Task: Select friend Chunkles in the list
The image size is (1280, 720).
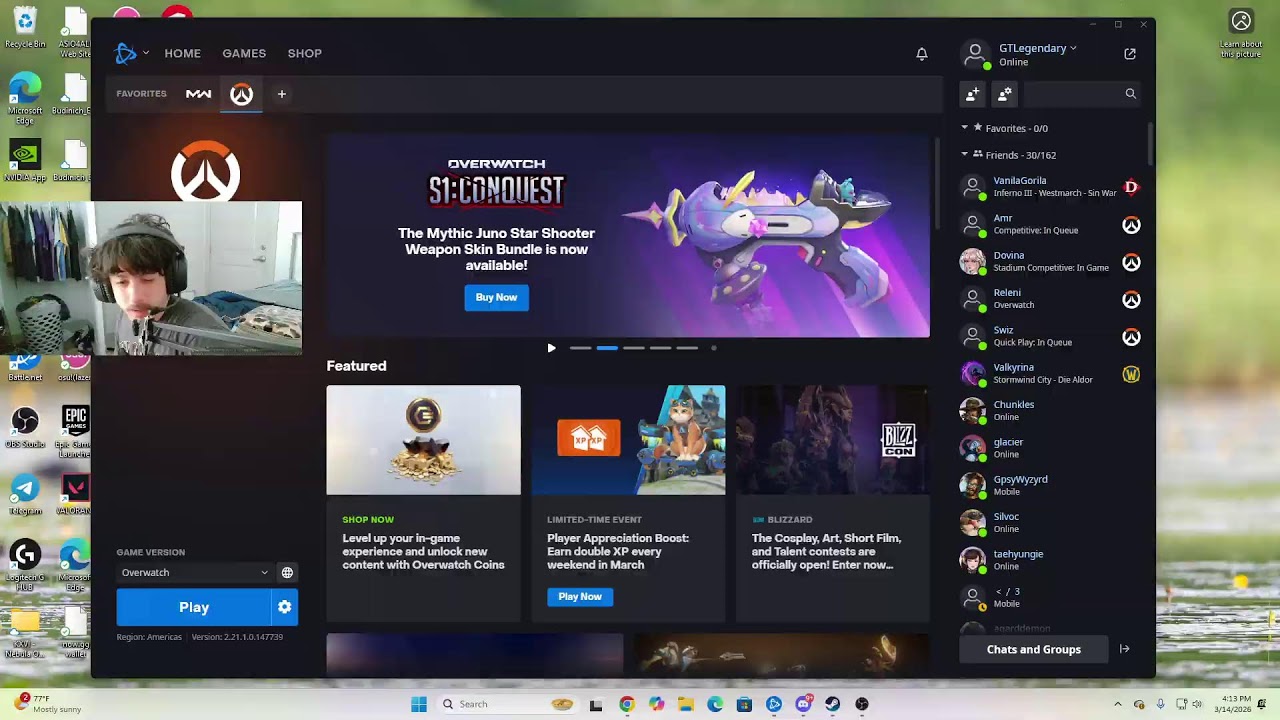Action: [x=1050, y=411]
